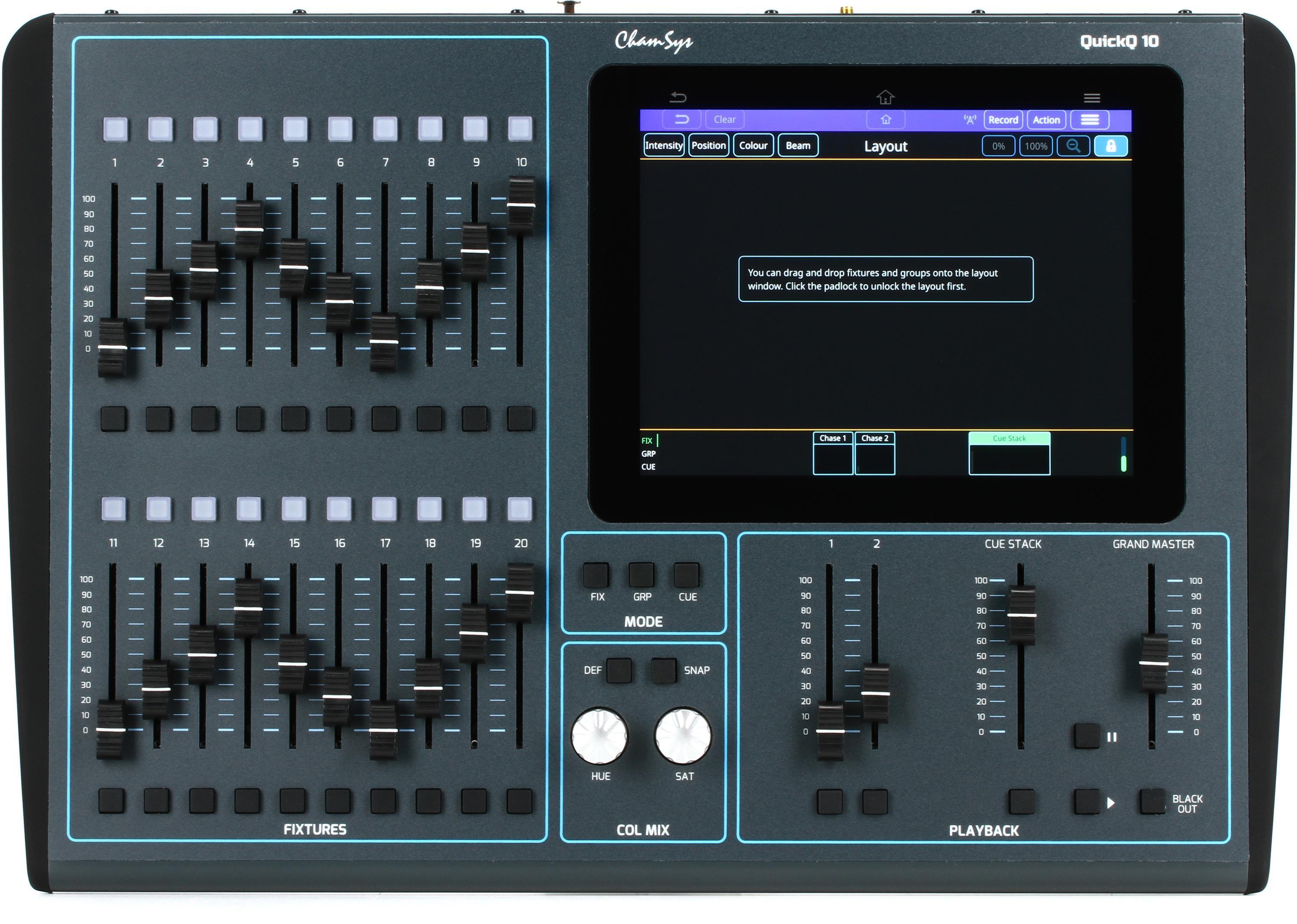Tap the wireless A indicator icon

coord(969,119)
